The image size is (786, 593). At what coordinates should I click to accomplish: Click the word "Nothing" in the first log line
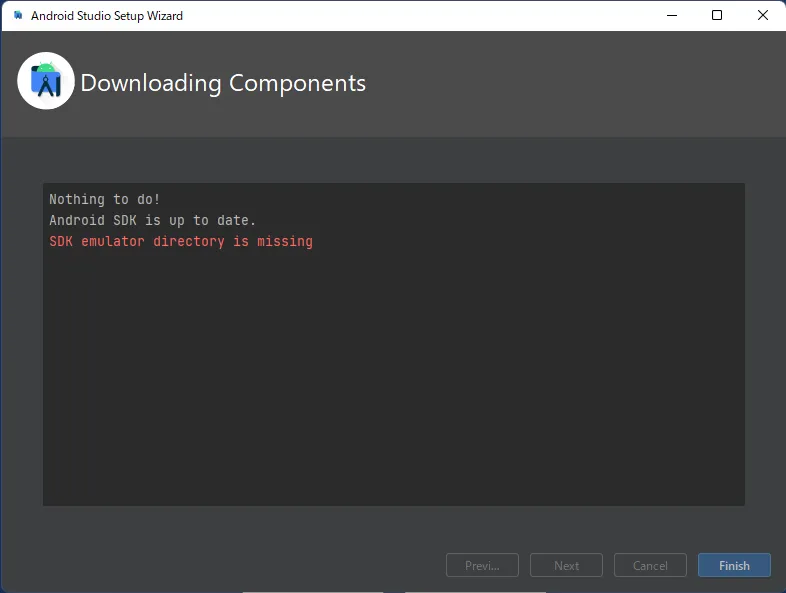[x=77, y=200]
